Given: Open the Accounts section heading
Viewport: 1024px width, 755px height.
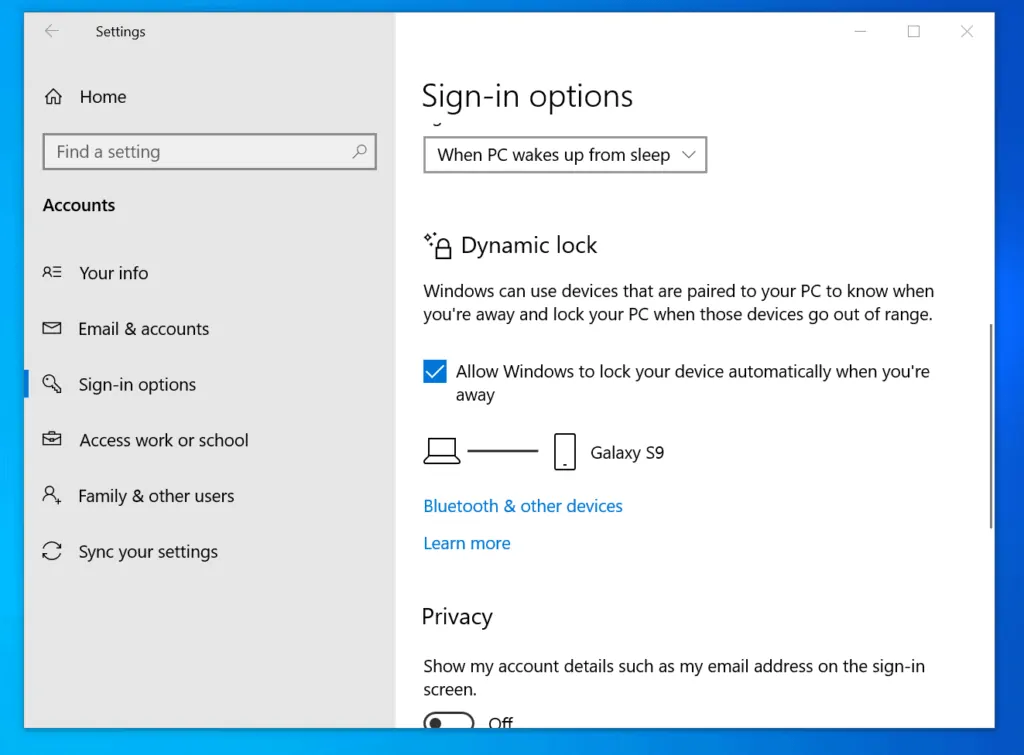Looking at the screenshot, I should (x=78, y=204).
